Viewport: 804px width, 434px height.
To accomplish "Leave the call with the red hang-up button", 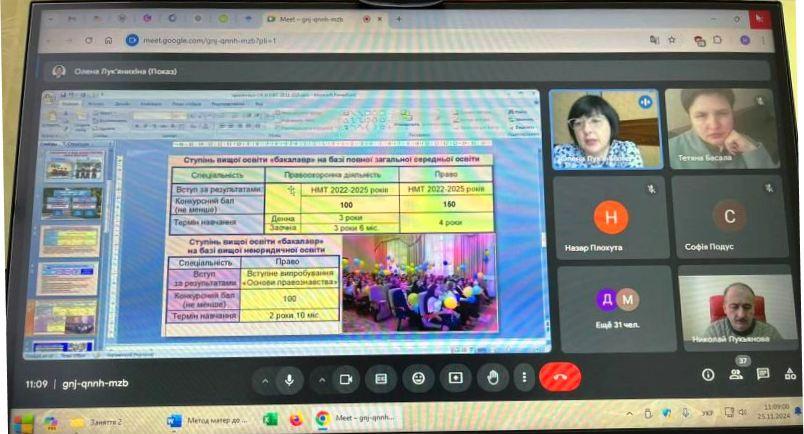I will 560,379.
